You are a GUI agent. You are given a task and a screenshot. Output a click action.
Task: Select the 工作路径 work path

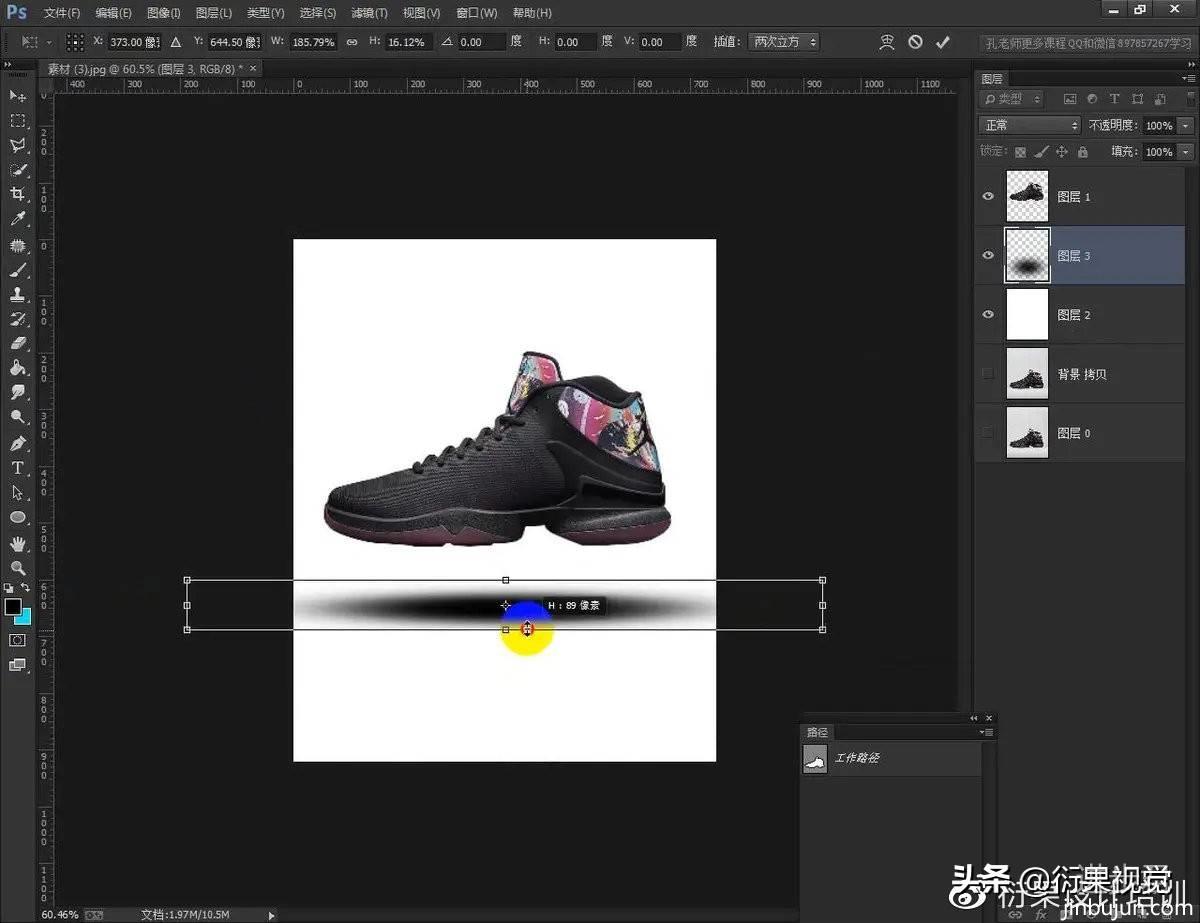892,759
